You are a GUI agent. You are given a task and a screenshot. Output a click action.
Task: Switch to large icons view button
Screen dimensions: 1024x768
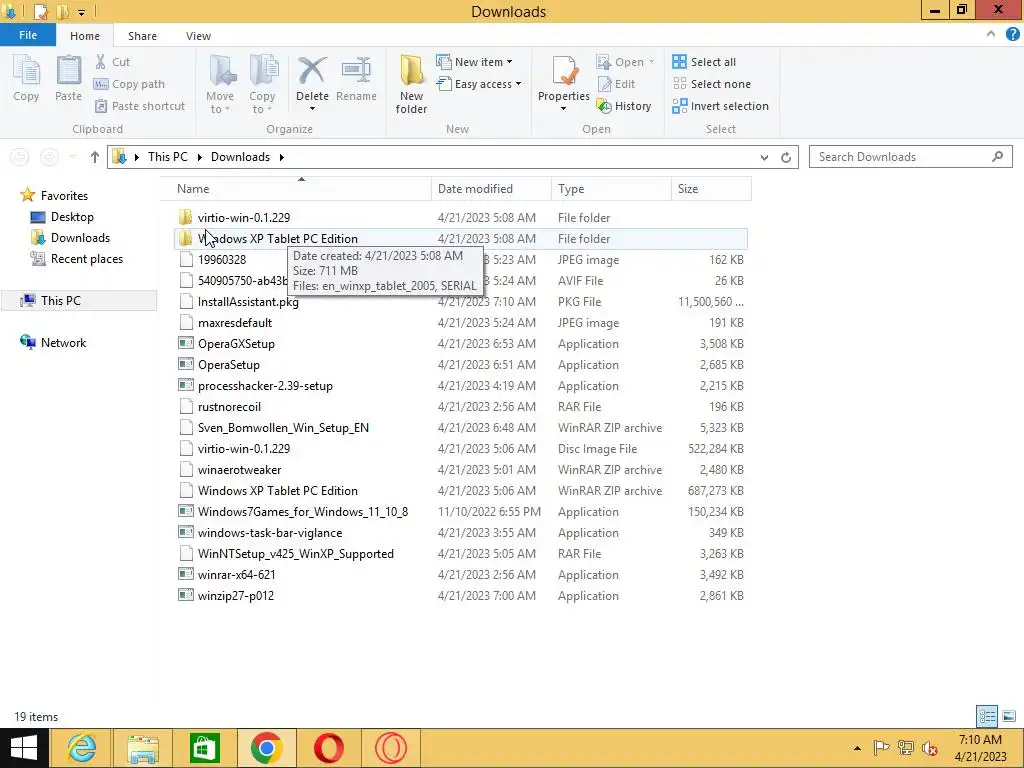(1008, 716)
